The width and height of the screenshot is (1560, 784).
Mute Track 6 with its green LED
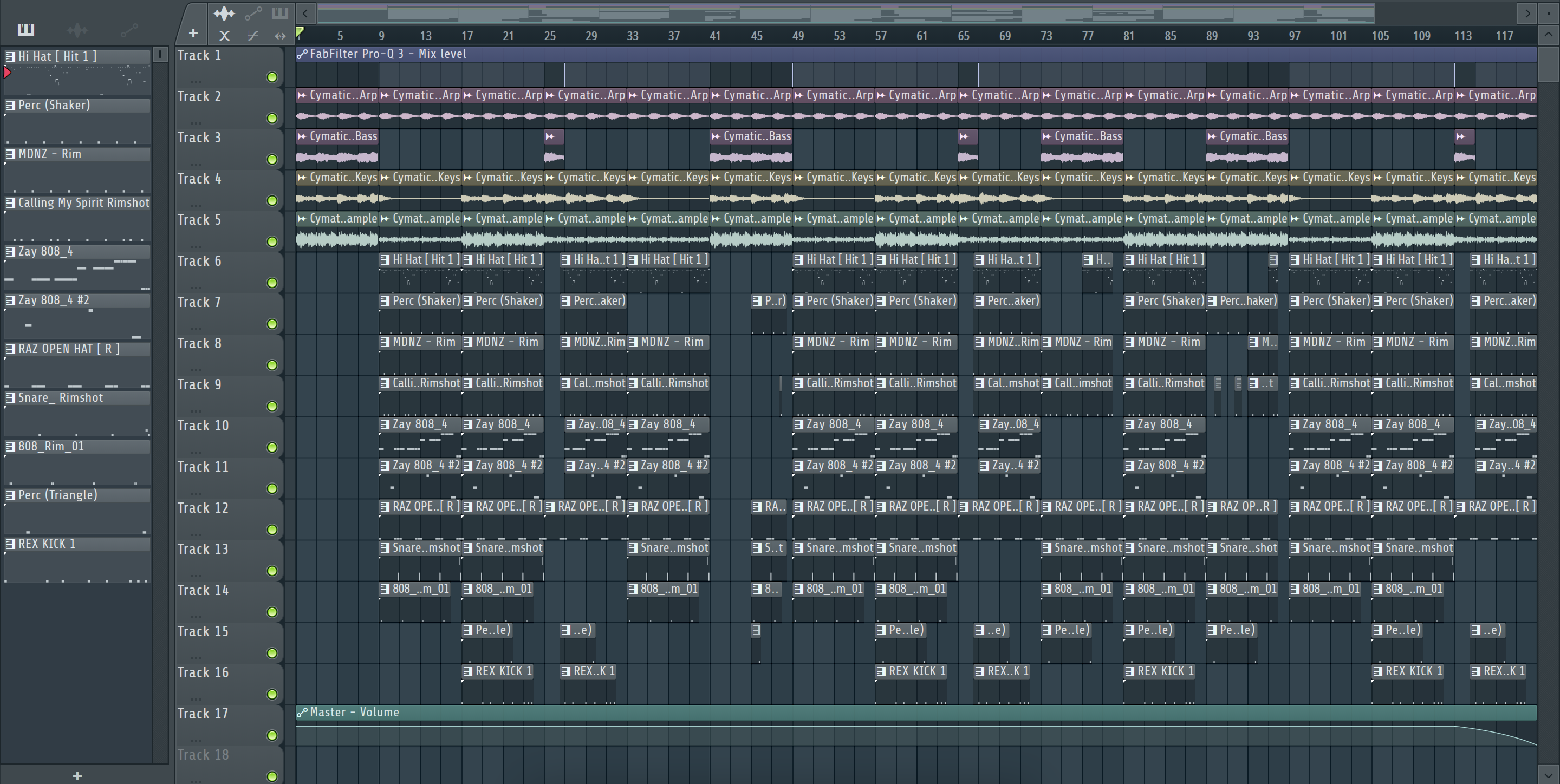(272, 283)
